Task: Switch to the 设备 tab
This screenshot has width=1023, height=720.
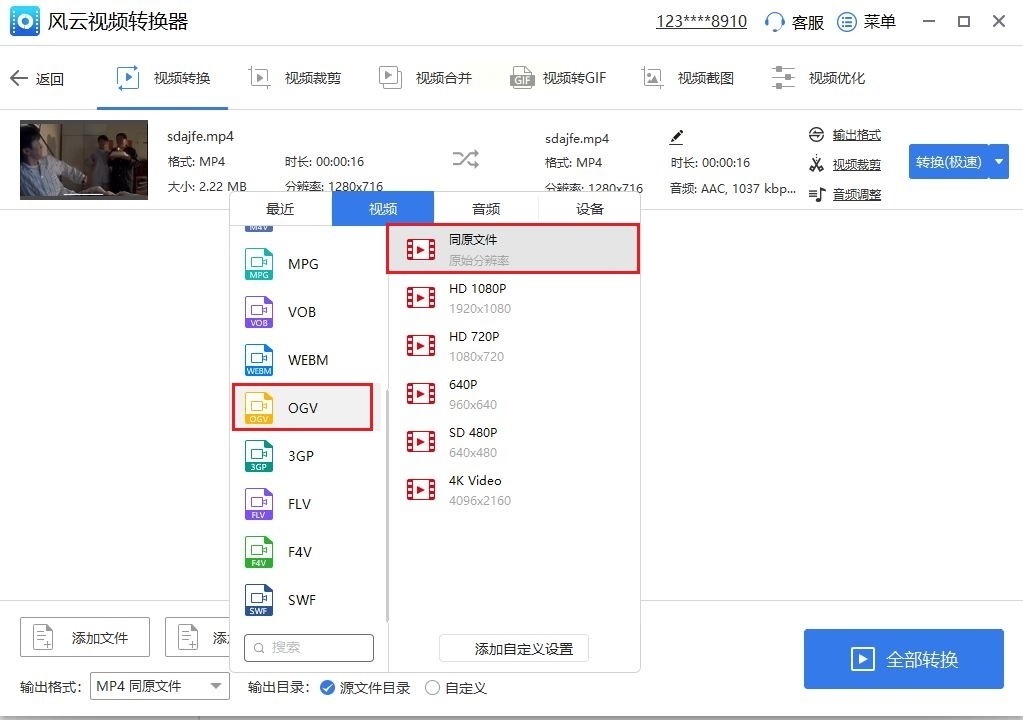Action: pyautogui.click(x=590, y=209)
